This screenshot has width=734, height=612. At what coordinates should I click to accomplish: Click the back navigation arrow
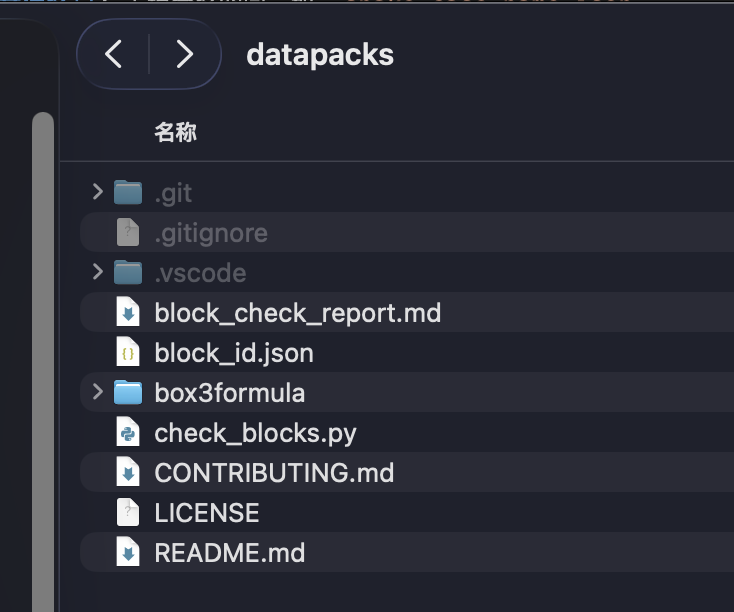(114, 54)
